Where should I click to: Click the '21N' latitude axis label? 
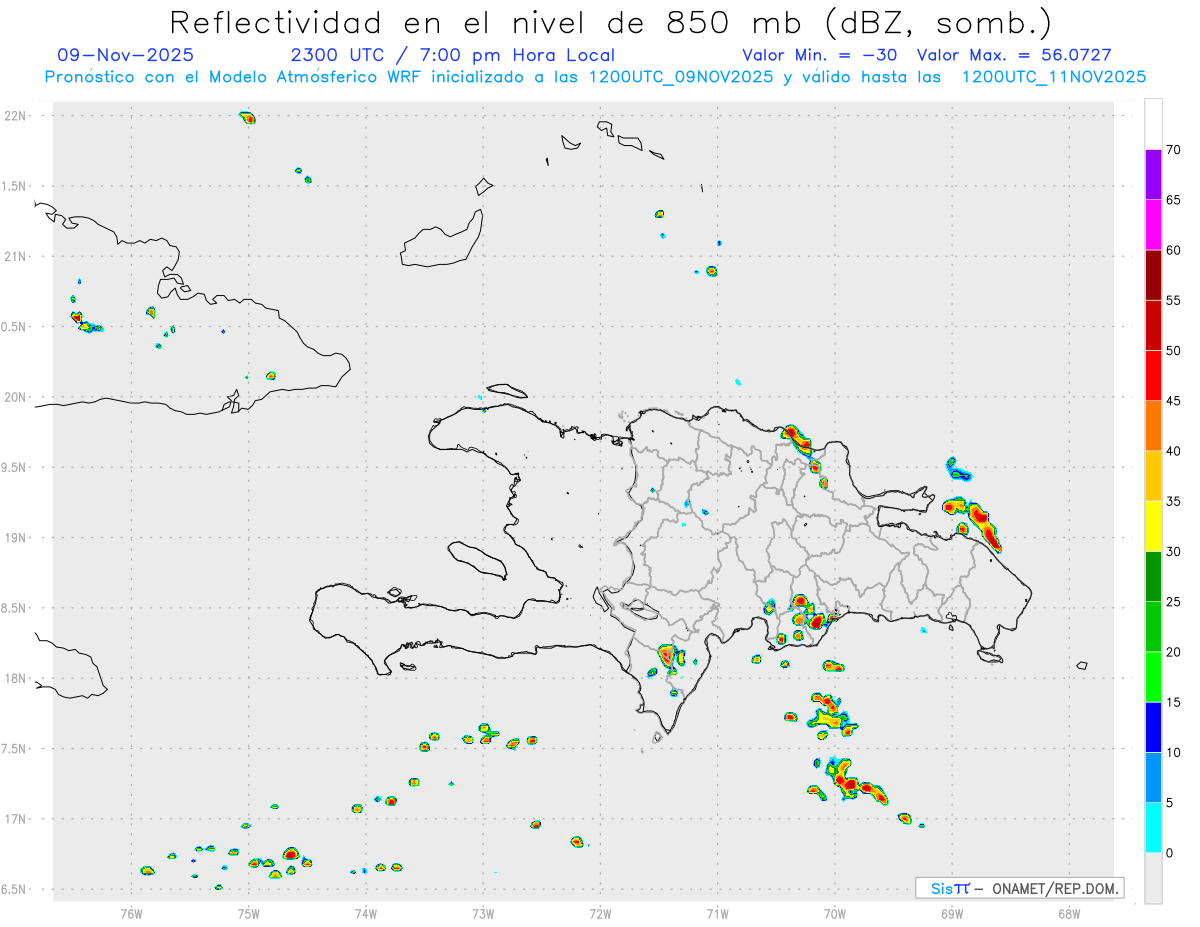(16, 256)
